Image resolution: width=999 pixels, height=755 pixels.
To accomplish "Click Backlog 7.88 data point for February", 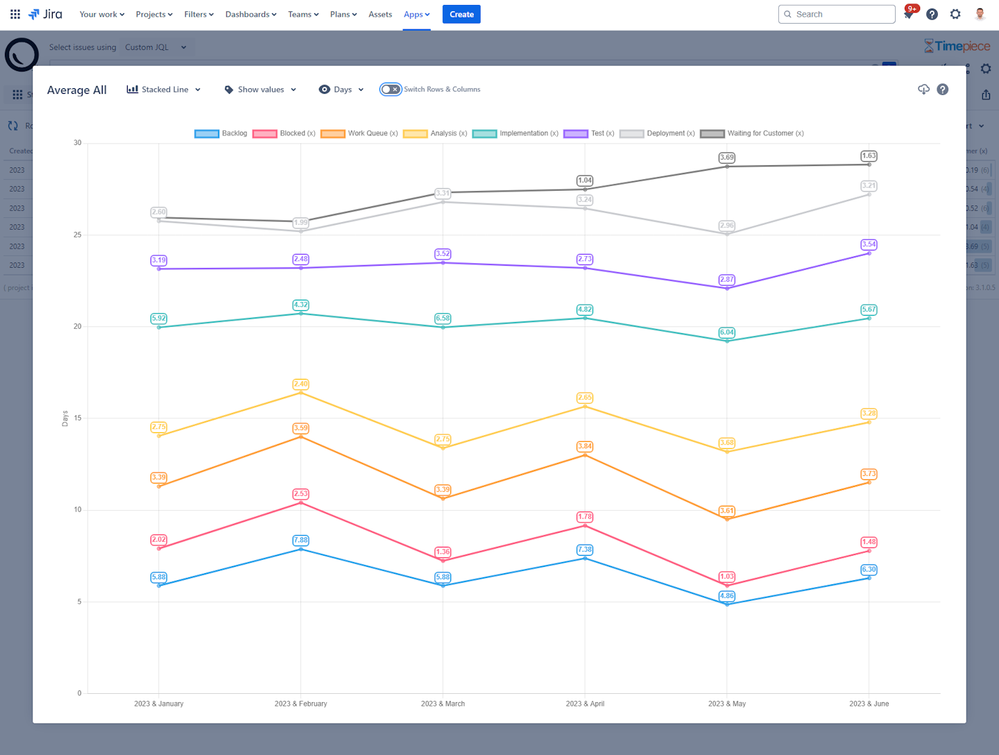I will point(301,549).
